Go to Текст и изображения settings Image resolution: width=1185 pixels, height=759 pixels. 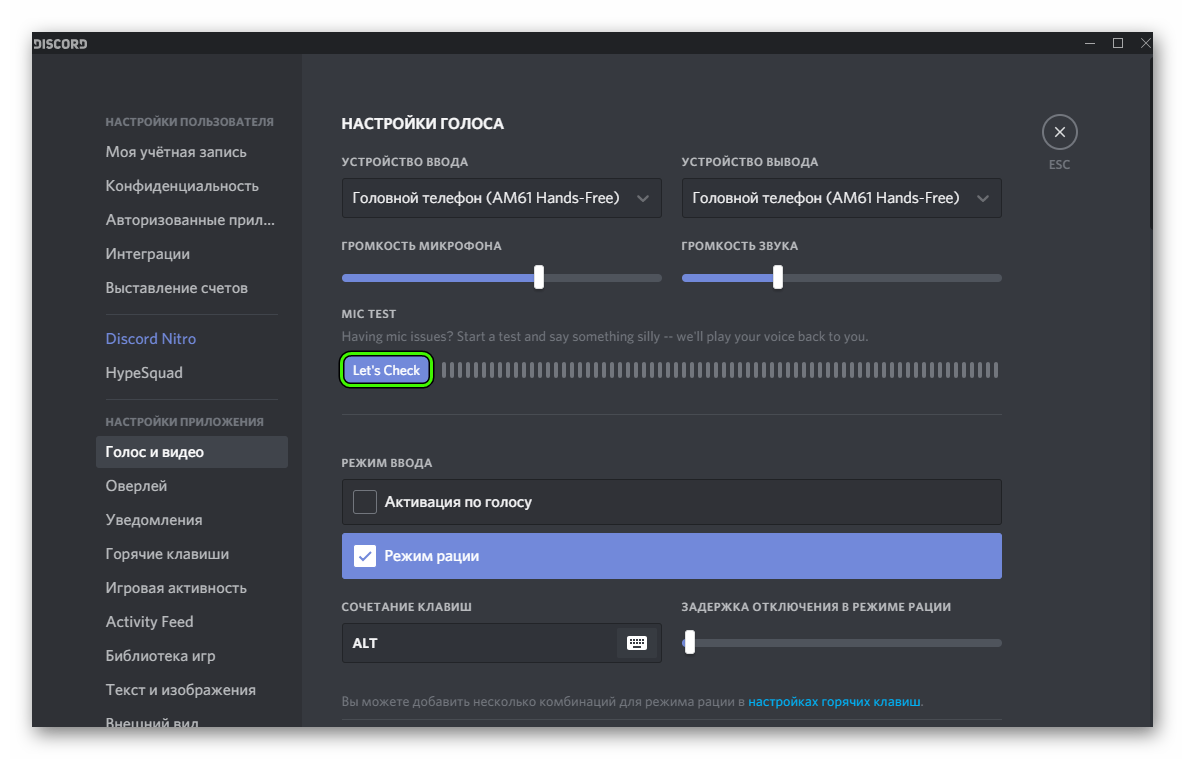coord(181,690)
